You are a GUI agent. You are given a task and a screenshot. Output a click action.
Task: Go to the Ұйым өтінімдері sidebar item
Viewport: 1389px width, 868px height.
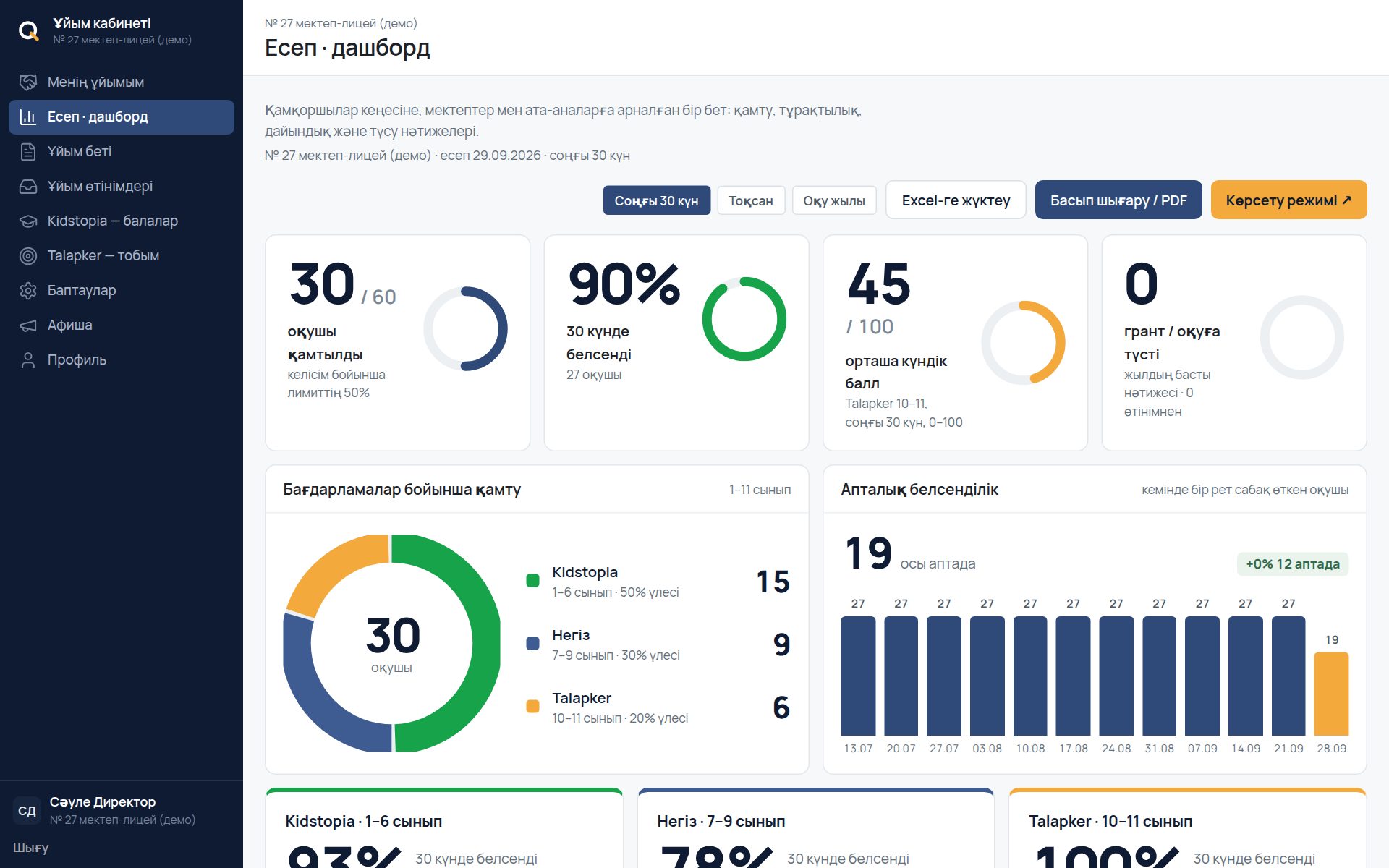pos(122,186)
